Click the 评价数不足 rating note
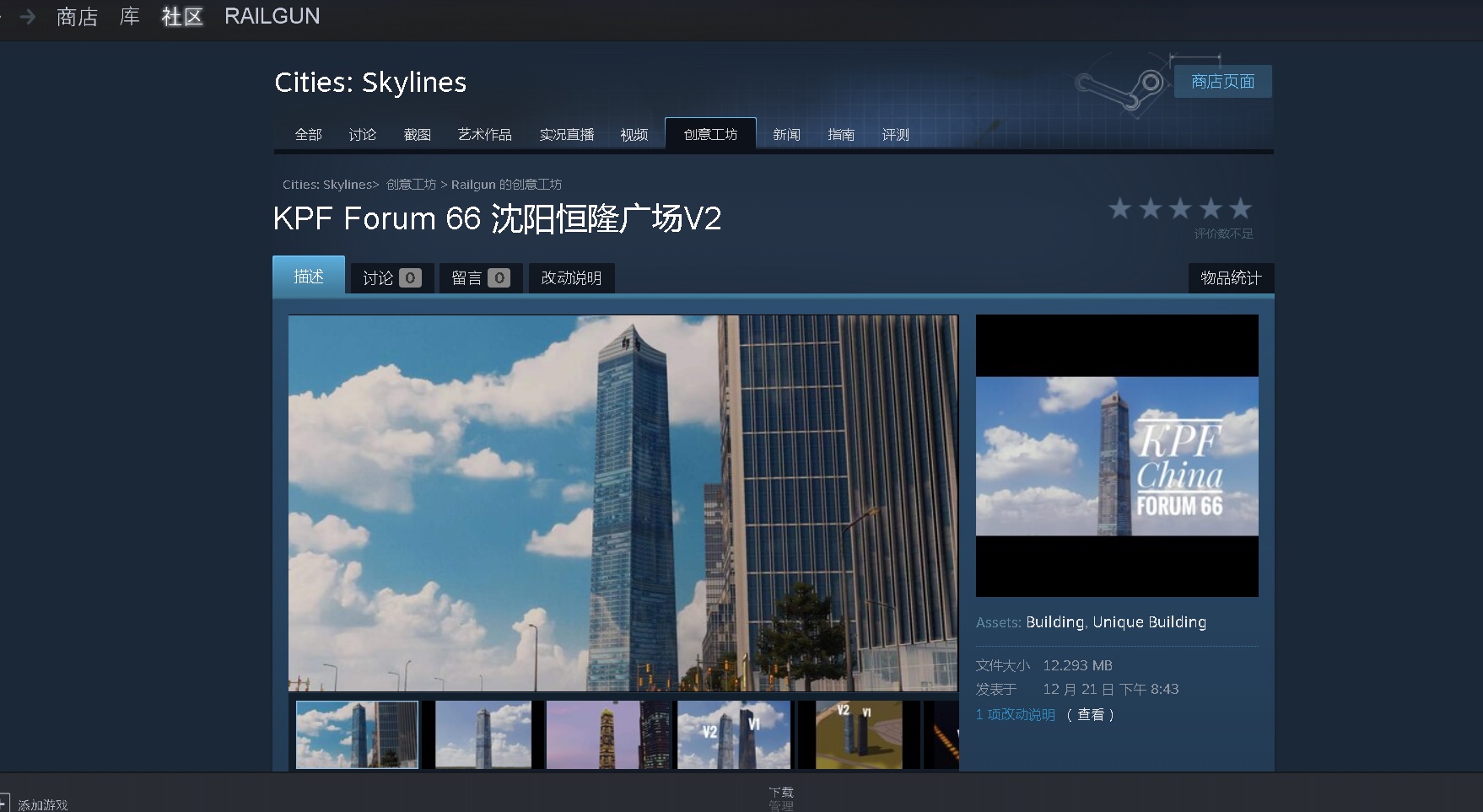 click(1223, 234)
